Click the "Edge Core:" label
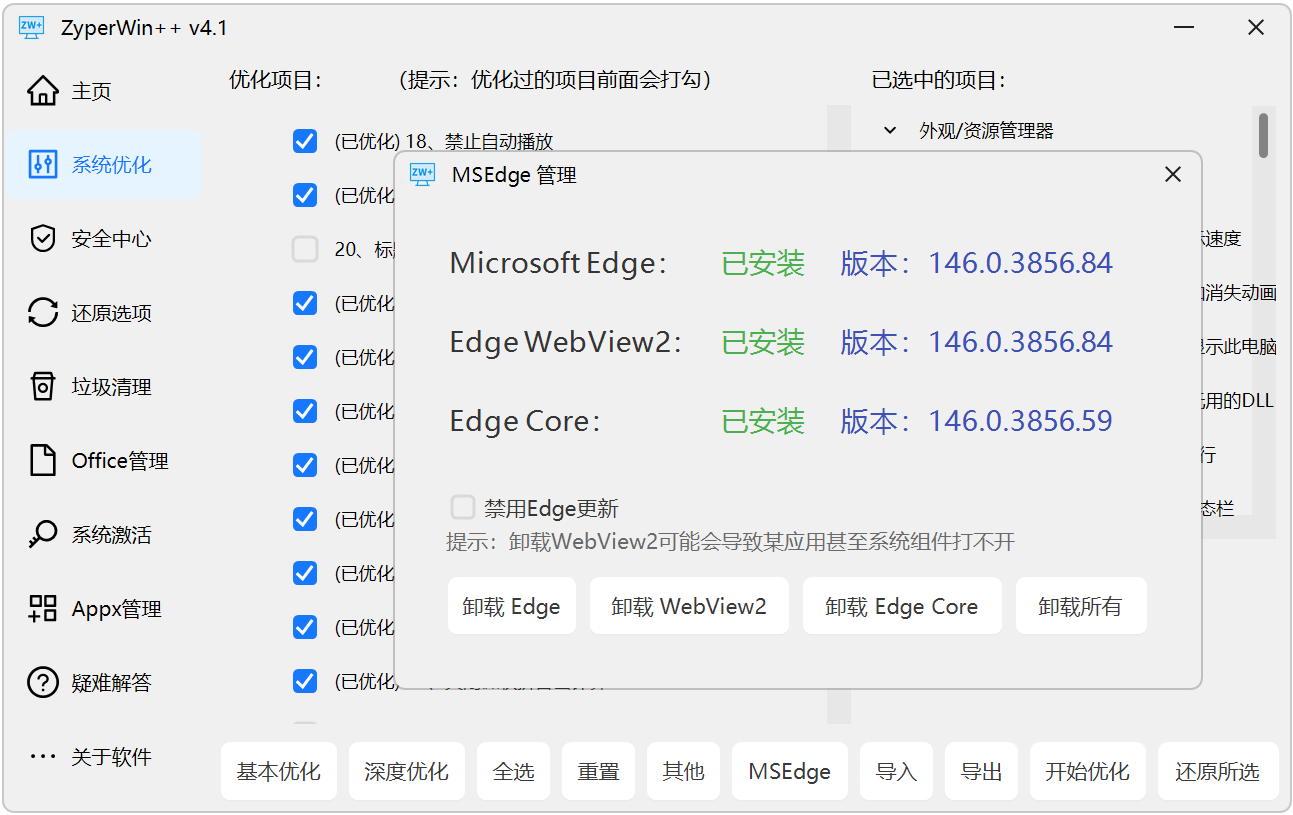 pos(525,421)
